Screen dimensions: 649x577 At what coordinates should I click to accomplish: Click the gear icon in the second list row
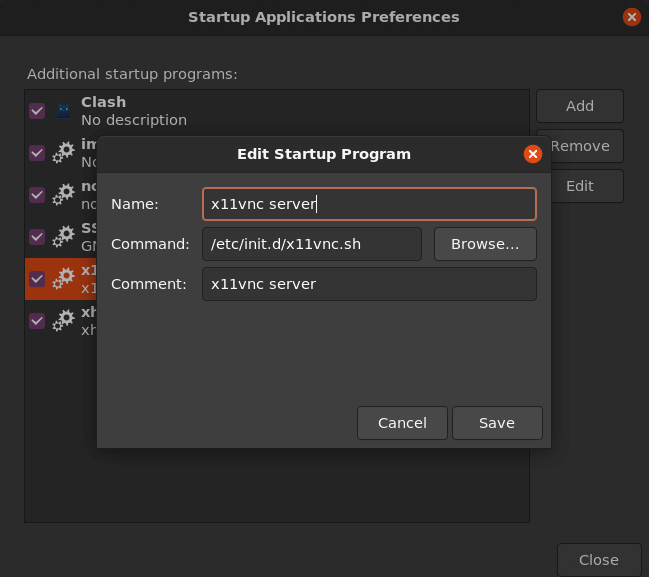click(x=63, y=152)
